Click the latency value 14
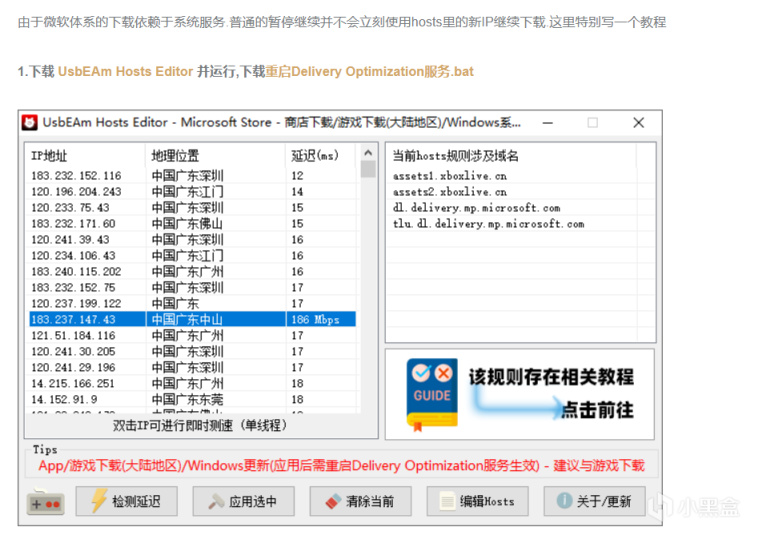This screenshot has width=762, height=535. [297, 191]
